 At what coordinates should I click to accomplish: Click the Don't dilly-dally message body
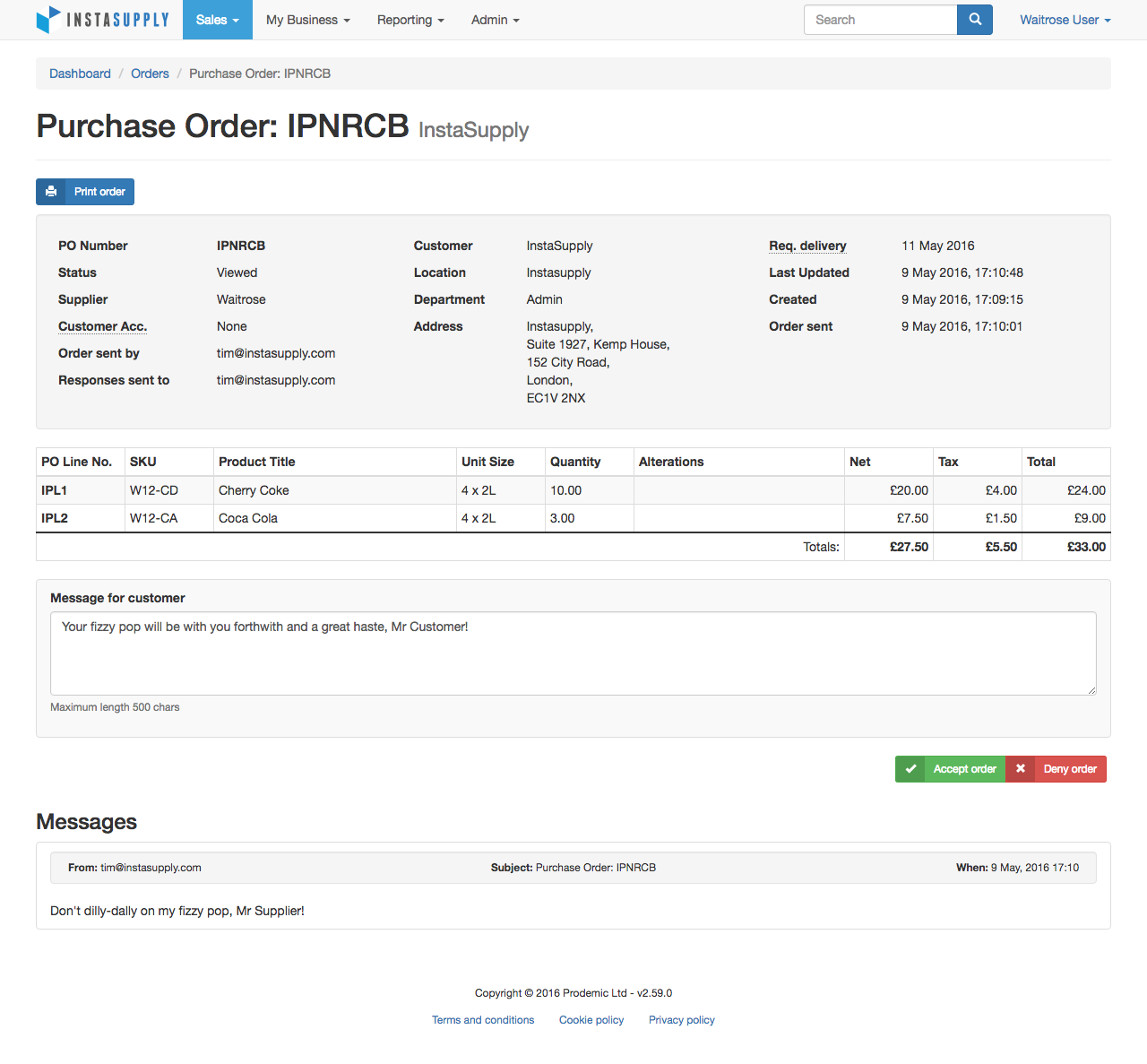click(x=177, y=911)
